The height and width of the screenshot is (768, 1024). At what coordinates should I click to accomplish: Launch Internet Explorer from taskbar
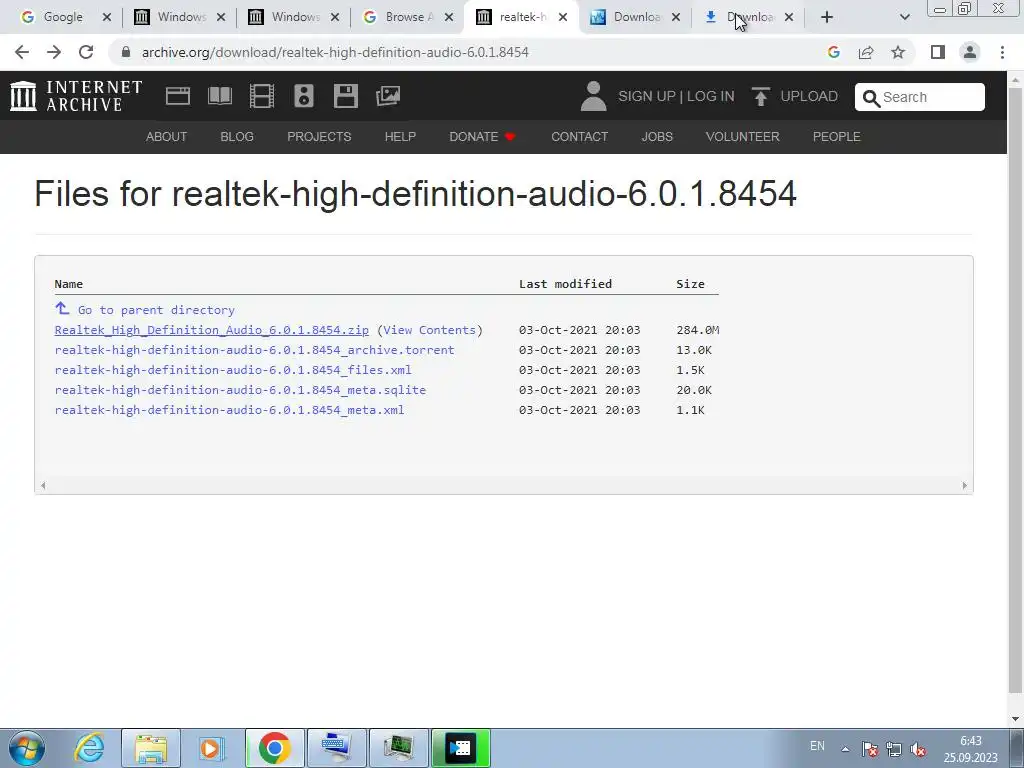coord(89,748)
